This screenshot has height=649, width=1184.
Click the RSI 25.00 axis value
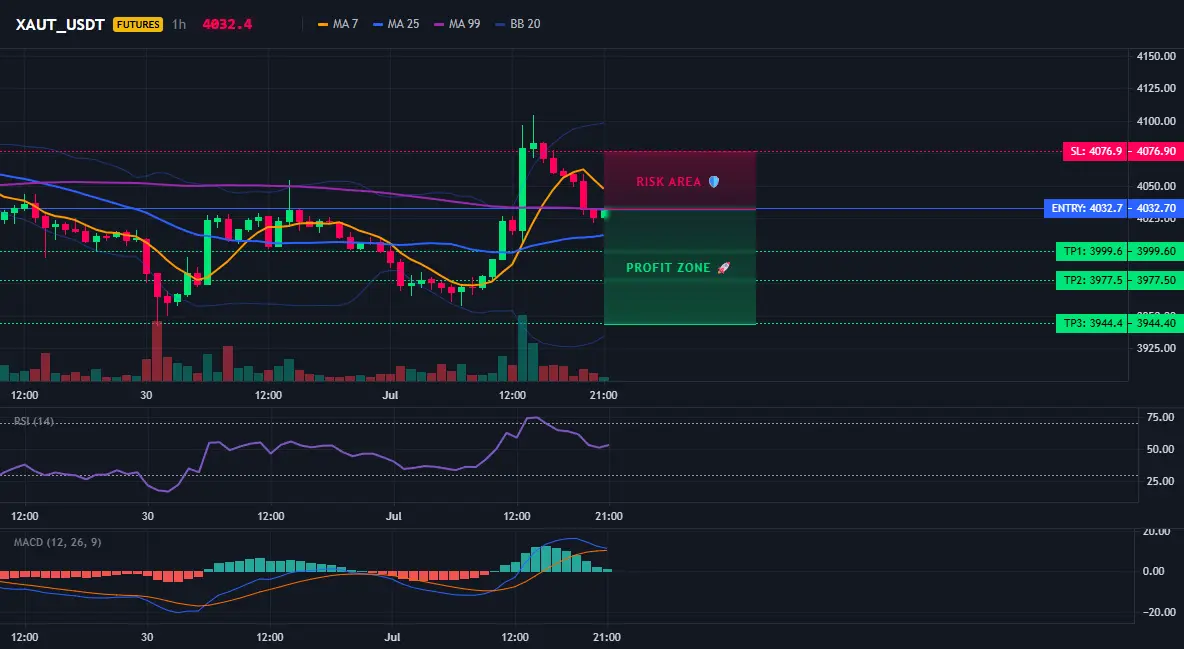coord(1160,481)
